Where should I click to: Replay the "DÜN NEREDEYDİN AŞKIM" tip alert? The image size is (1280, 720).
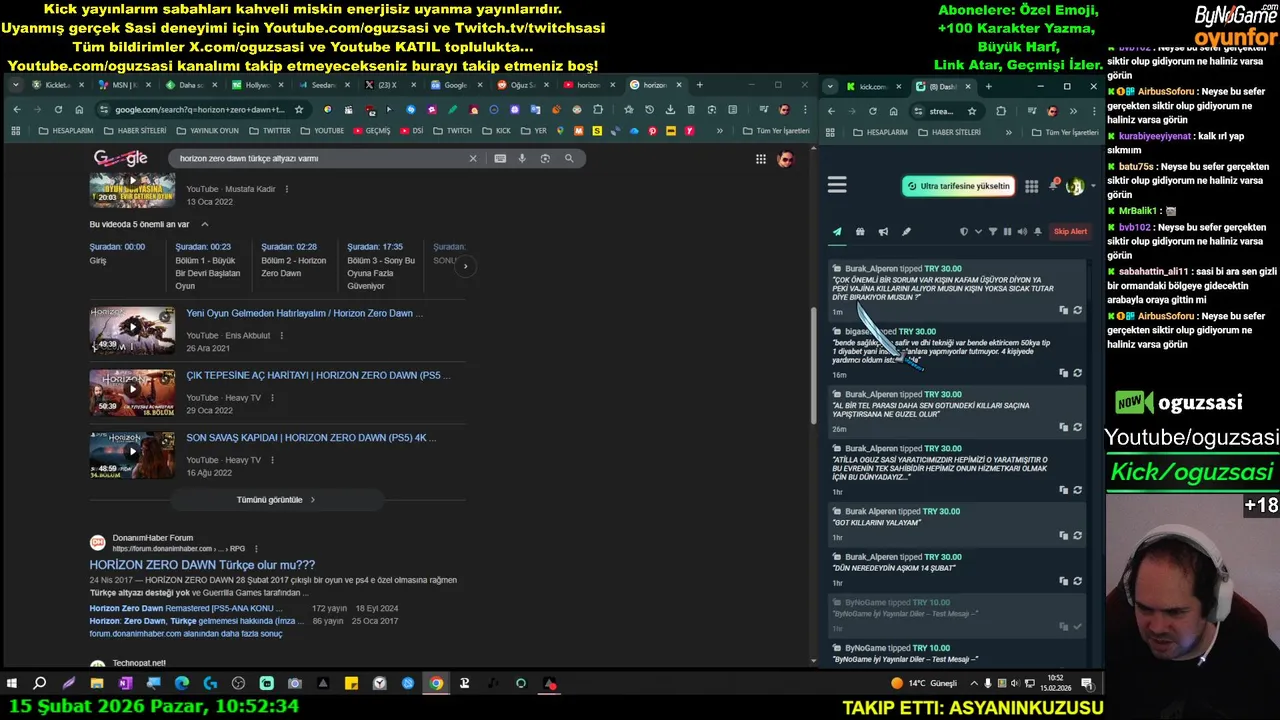pyautogui.click(x=1077, y=581)
